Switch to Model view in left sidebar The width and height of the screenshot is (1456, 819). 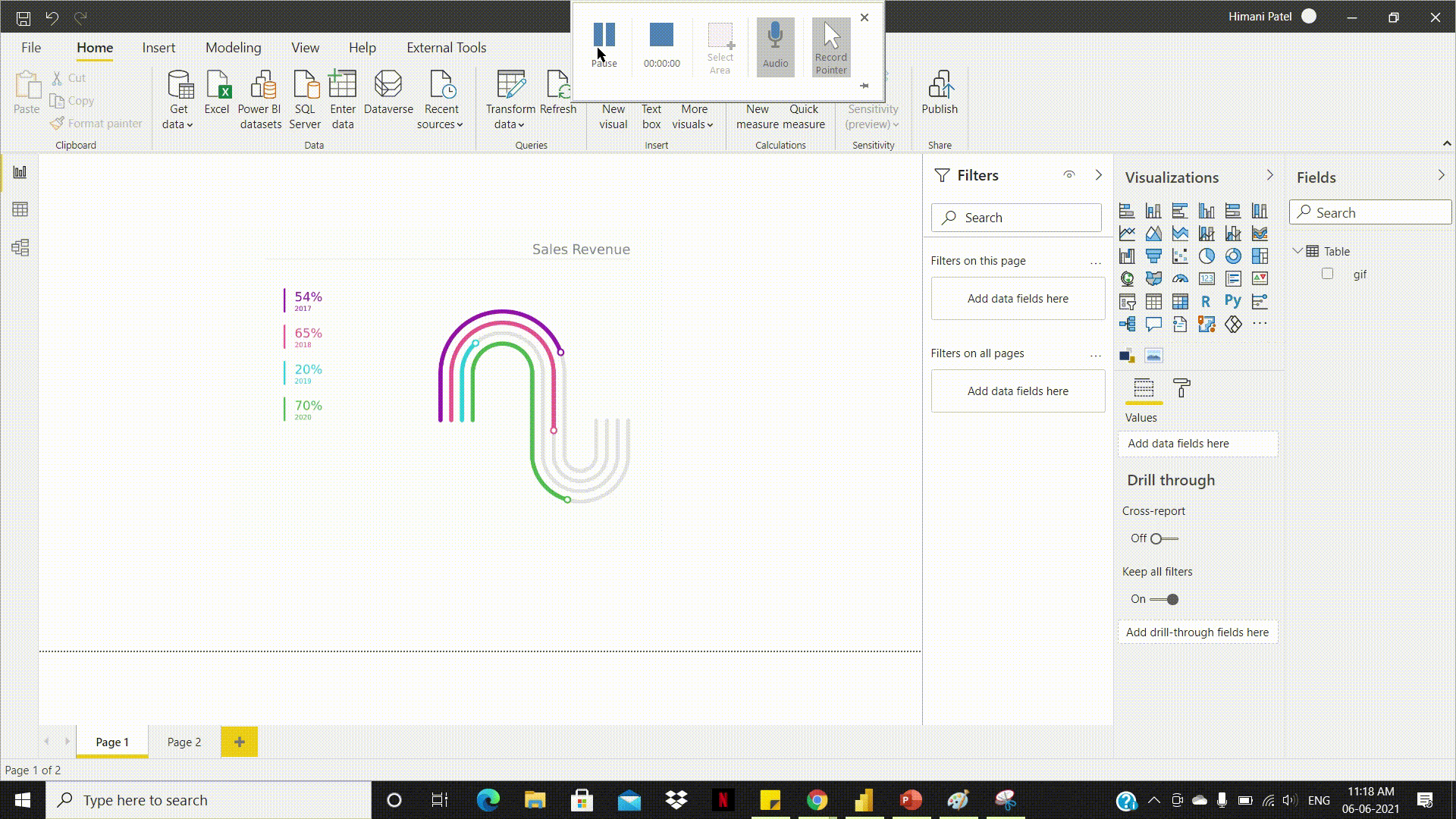(x=20, y=247)
